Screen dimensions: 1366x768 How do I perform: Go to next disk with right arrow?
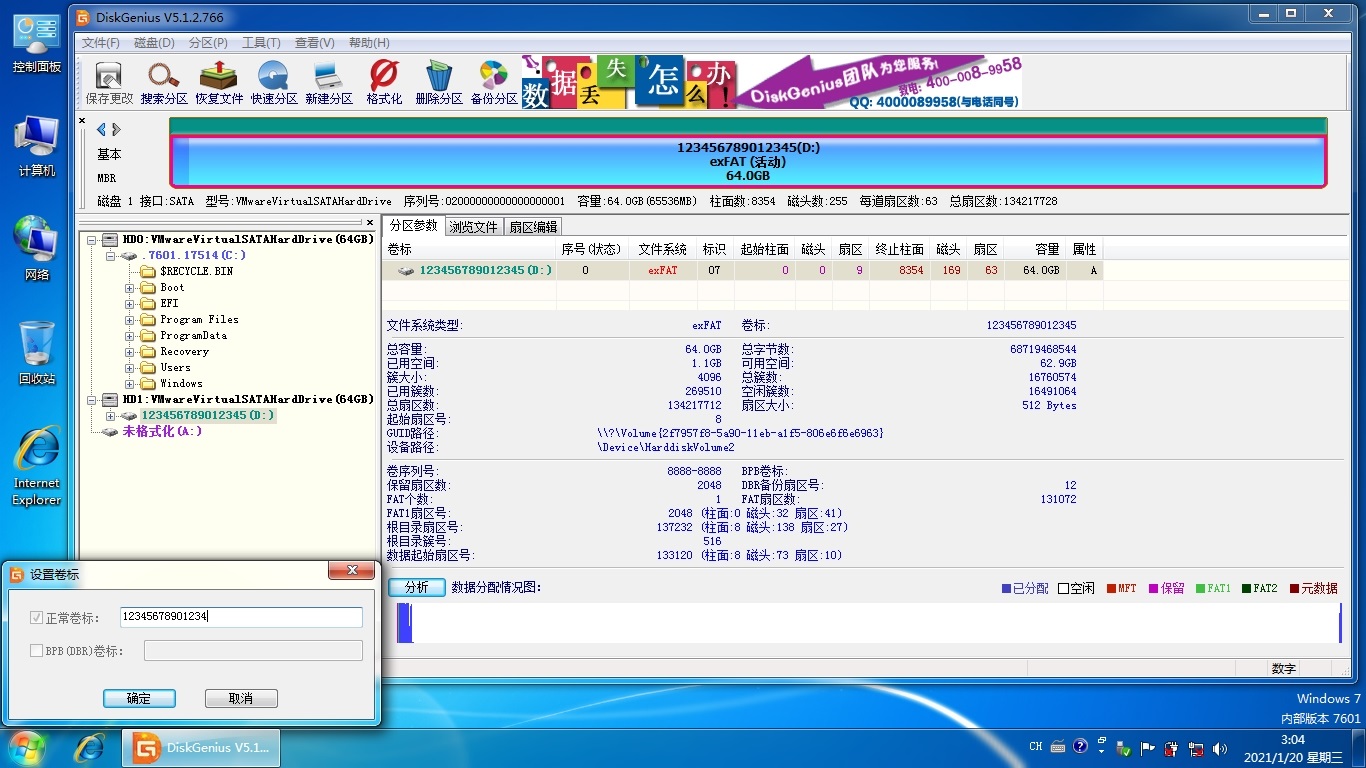(116, 130)
